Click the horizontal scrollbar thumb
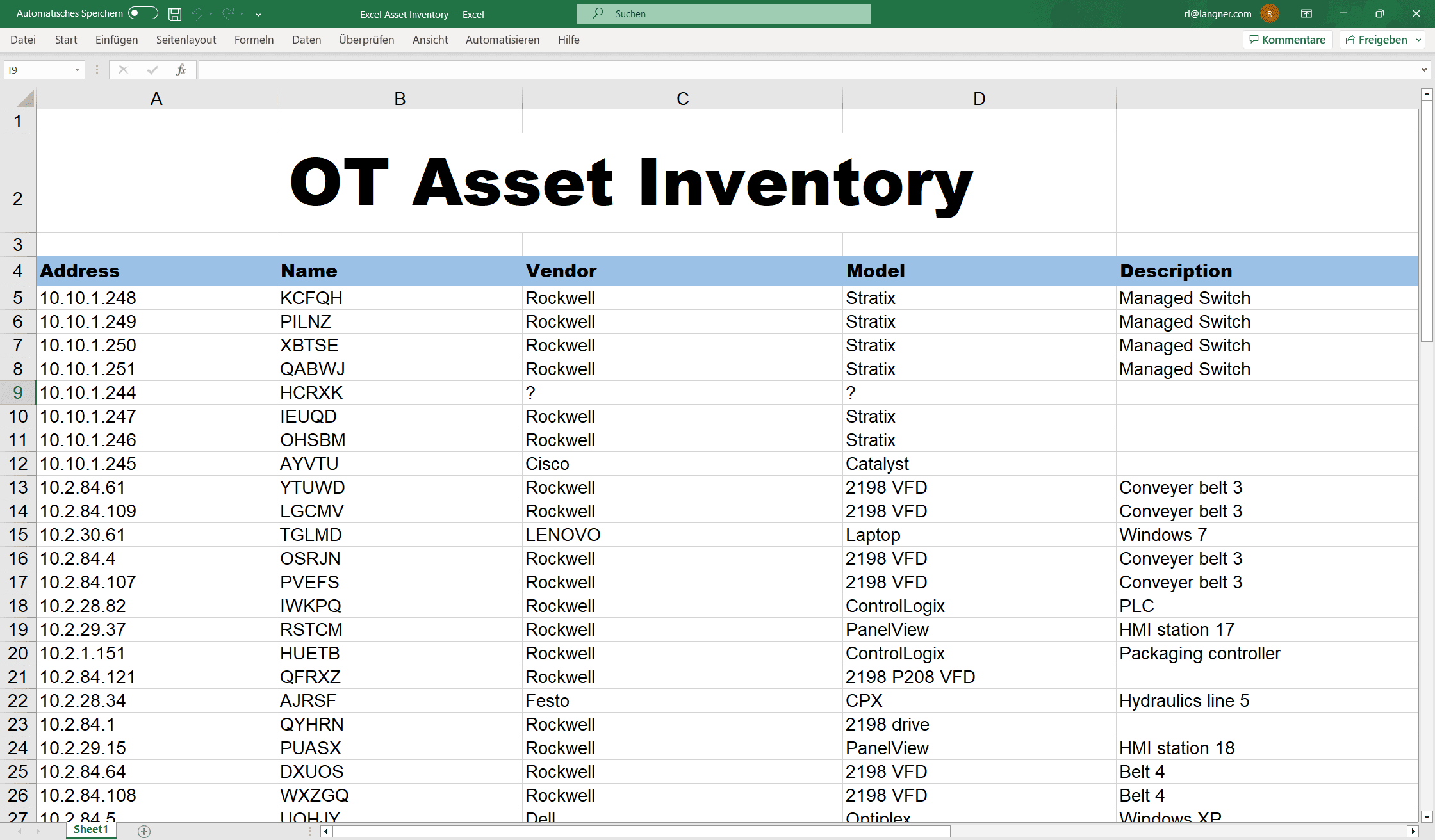 pyautogui.click(x=641, y=831)
